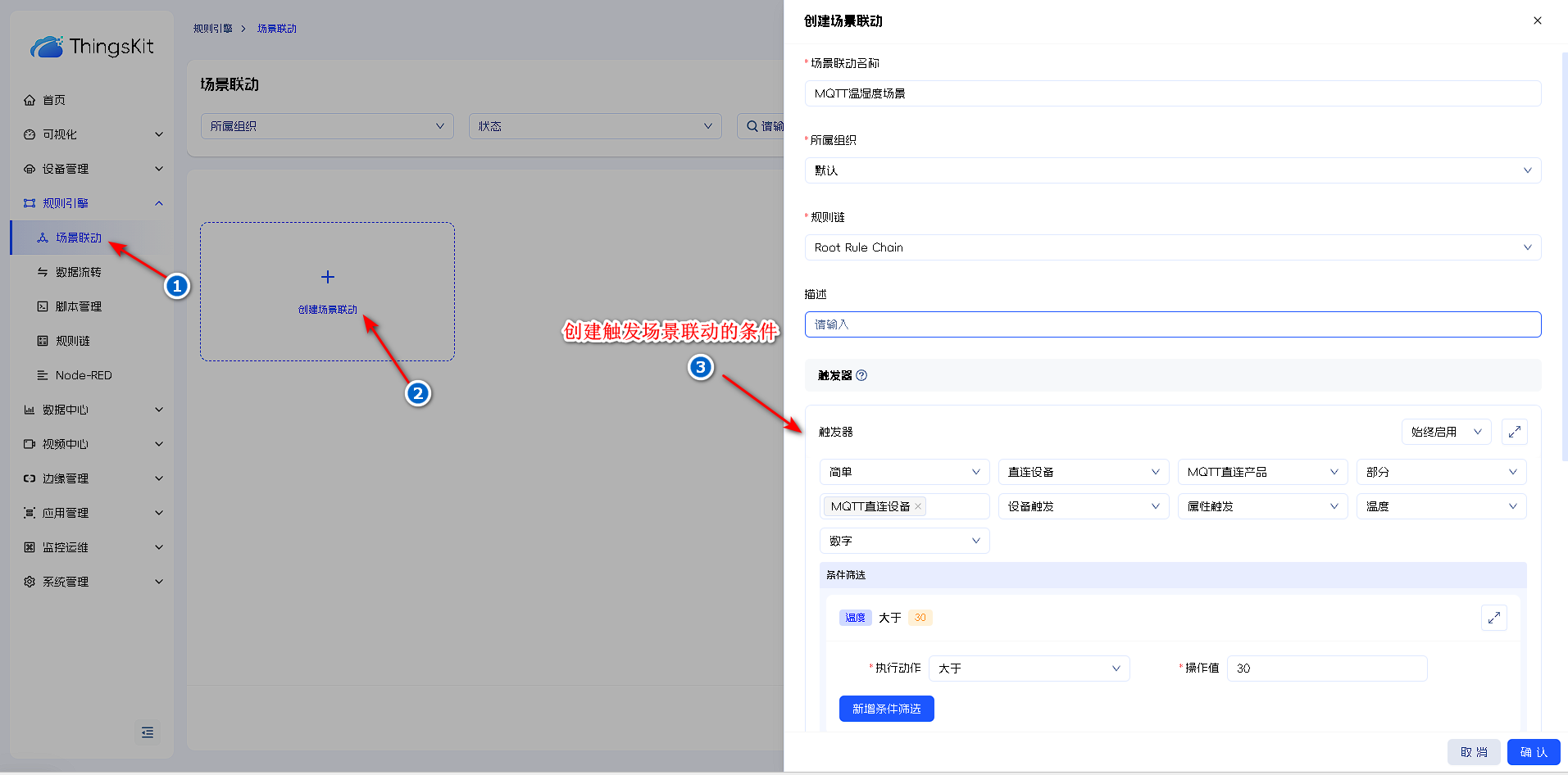This screenshot has width=1568, height=775.
Task: Expand the condition filter fullscreen icon
Action: coord(1493,618)
